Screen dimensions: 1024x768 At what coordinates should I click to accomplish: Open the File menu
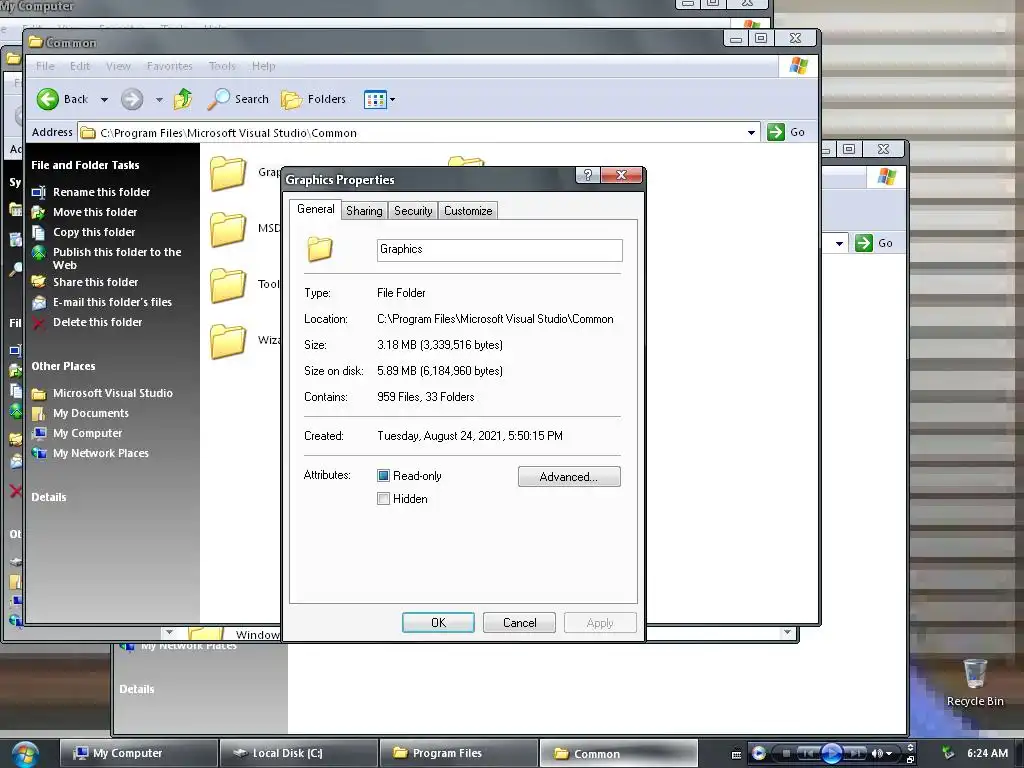click(45, 66)
